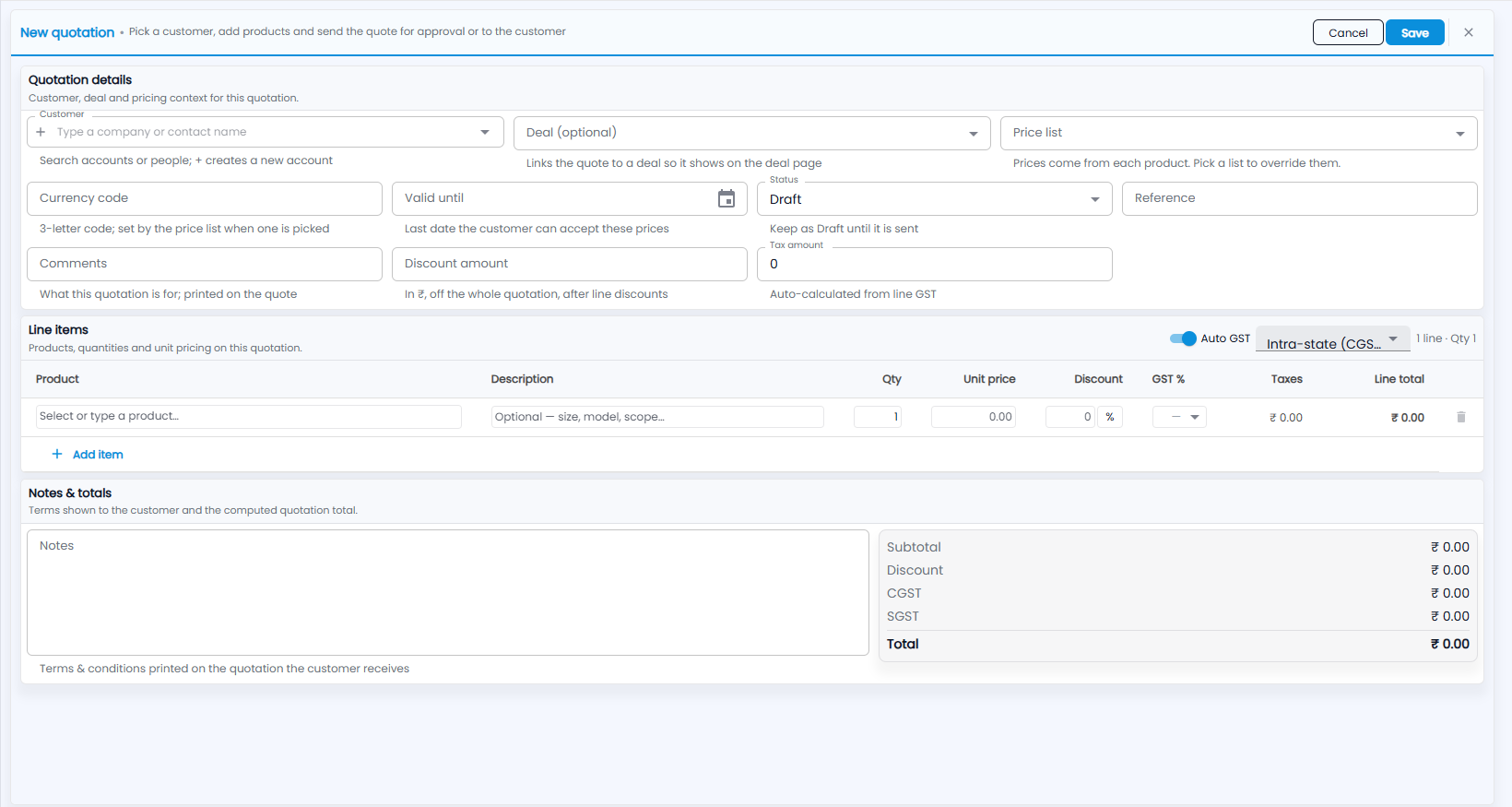Screen dimensions: 1512x807
Task: Open the Deal (optional) dropdown
Action: pos(752,133)
